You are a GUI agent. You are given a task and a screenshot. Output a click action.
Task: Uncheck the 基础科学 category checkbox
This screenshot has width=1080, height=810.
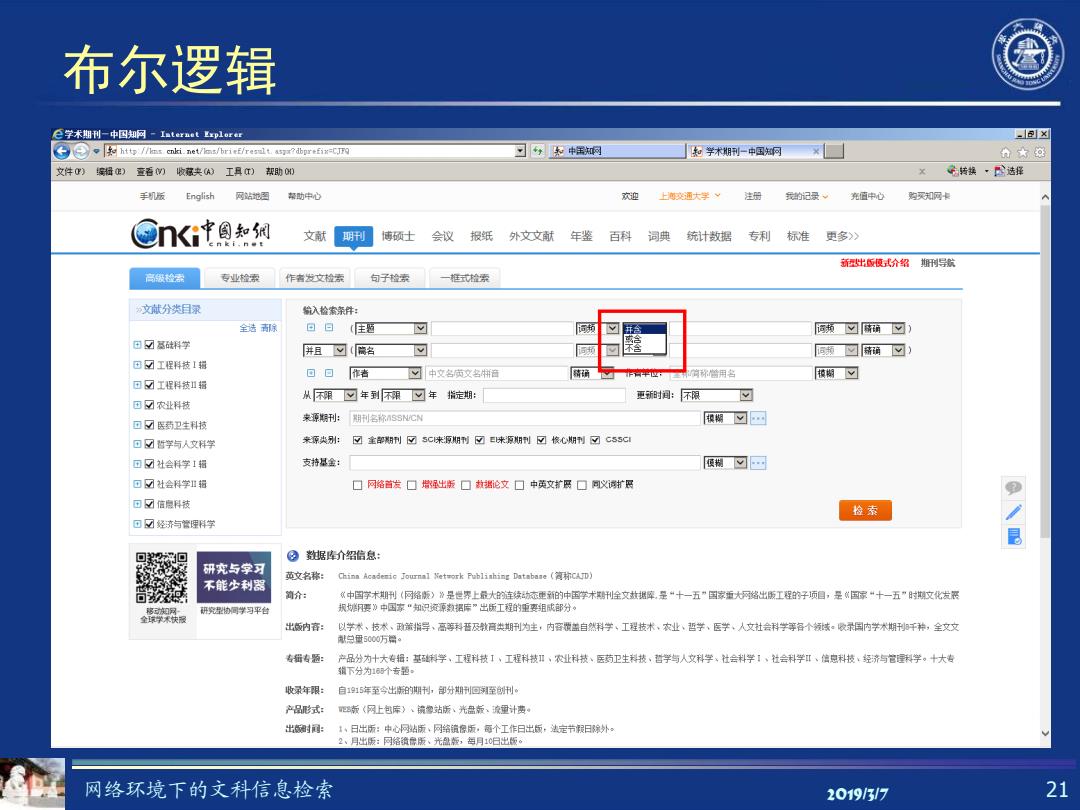149,345
